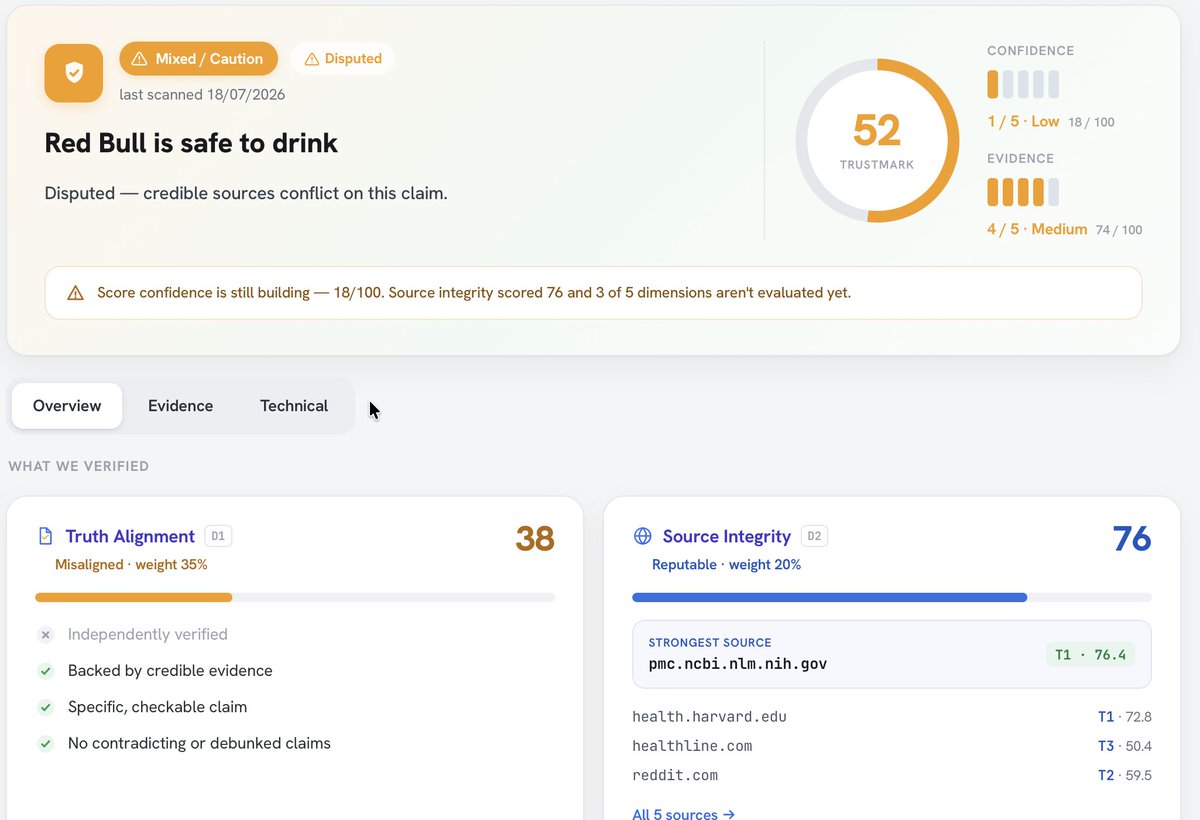Click the T2 · 59.5 rating for reddit.com
This screenshot has width=1200, height=820.
[x=1124, y=775]
